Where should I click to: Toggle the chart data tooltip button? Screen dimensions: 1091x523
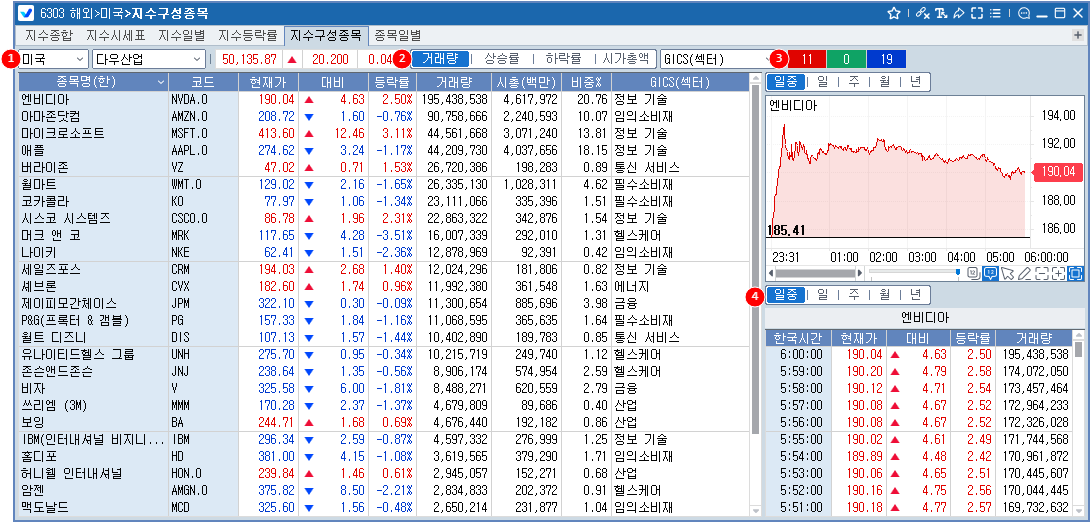990,273
